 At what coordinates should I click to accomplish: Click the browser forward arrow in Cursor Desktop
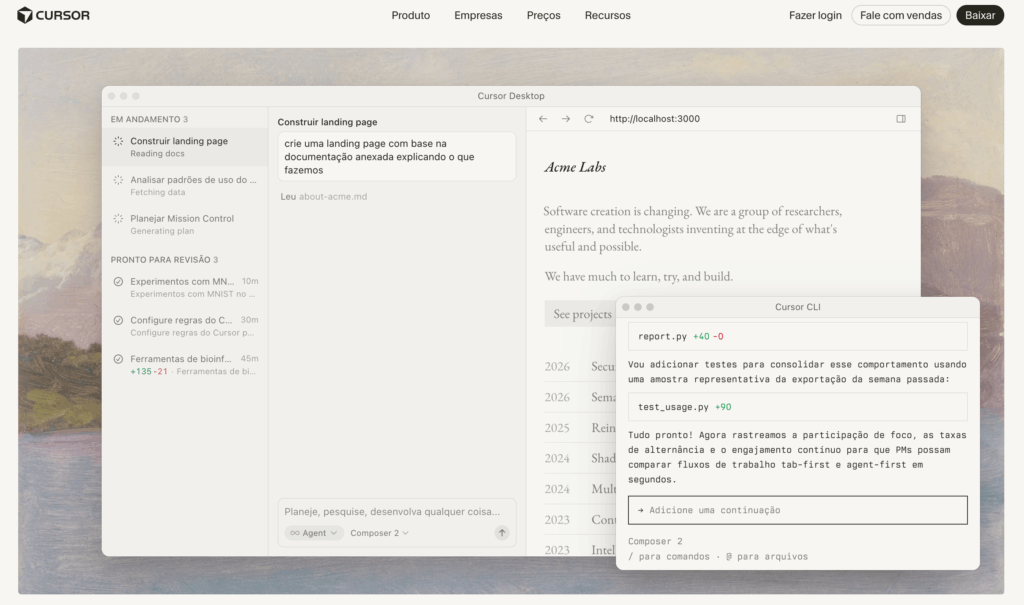click(566, 119)
